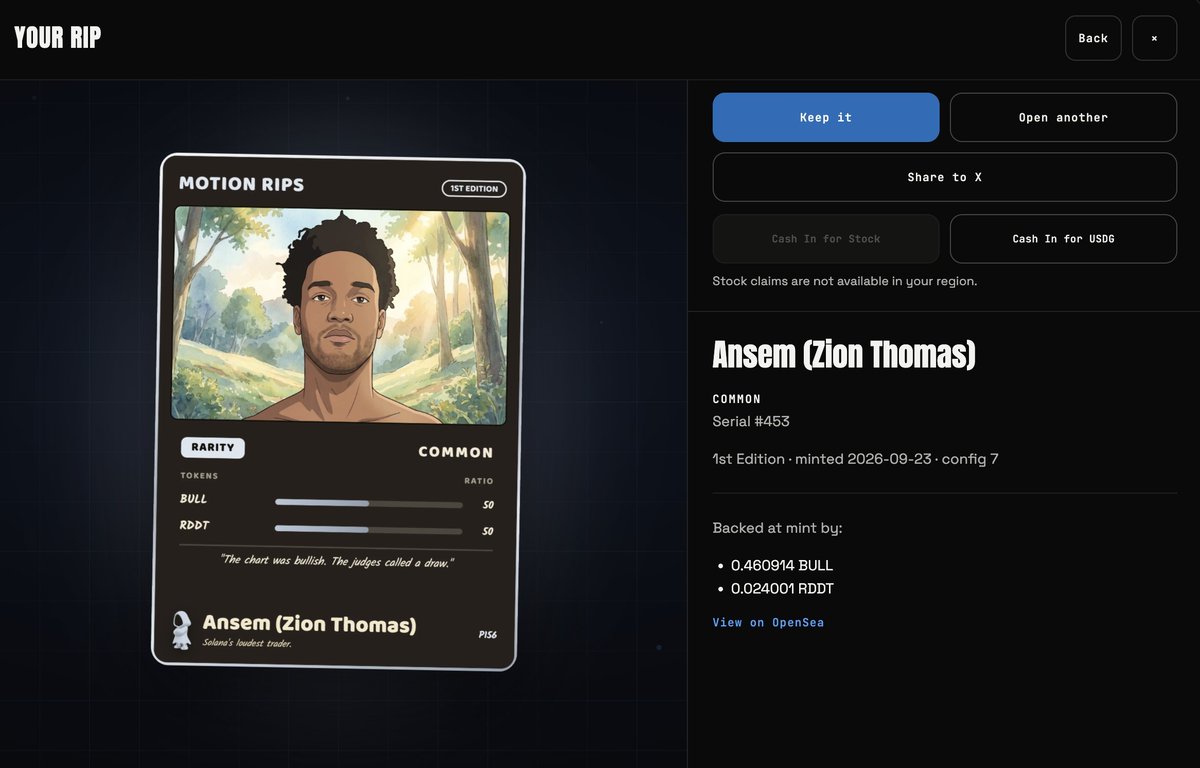Click the Keep it button

pyautogui.click(x=826, y=117)
